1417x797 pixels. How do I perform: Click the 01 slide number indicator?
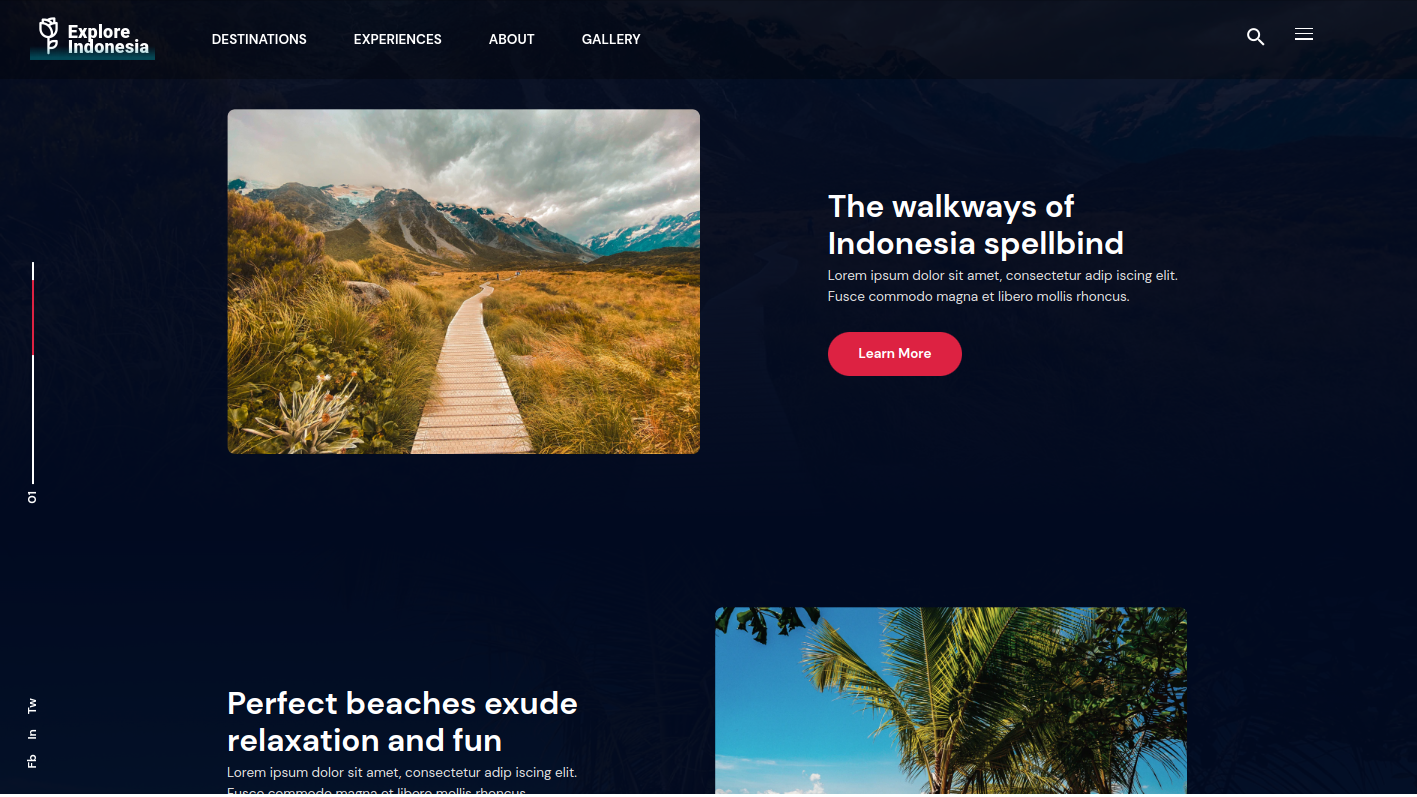pos(32,497)
